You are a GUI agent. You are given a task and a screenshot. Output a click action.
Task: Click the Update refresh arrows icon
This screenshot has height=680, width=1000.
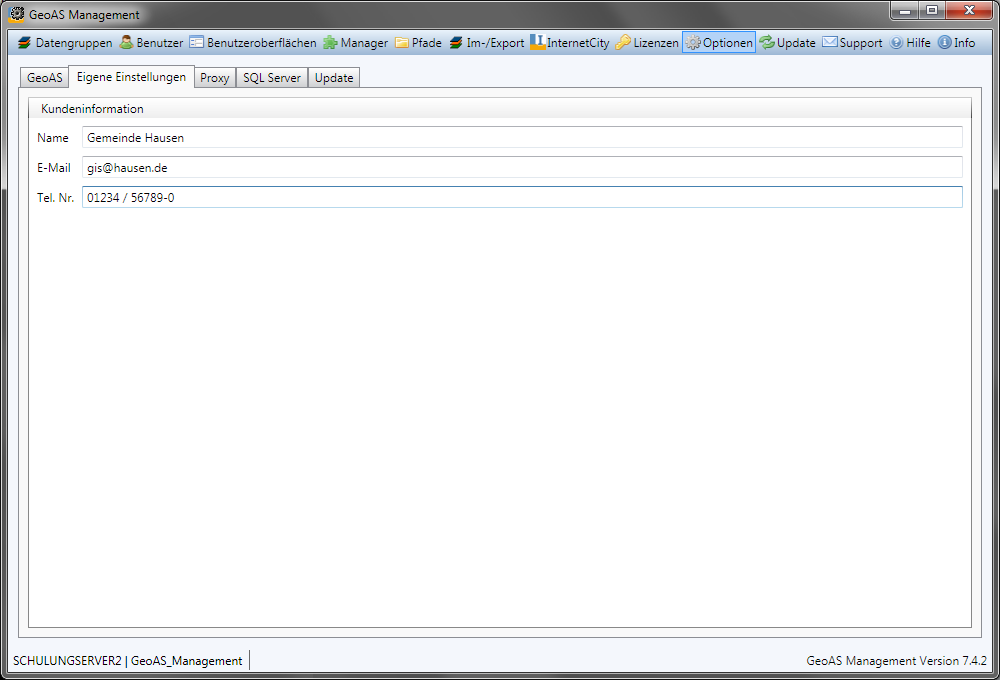click(x=767, y=42)
